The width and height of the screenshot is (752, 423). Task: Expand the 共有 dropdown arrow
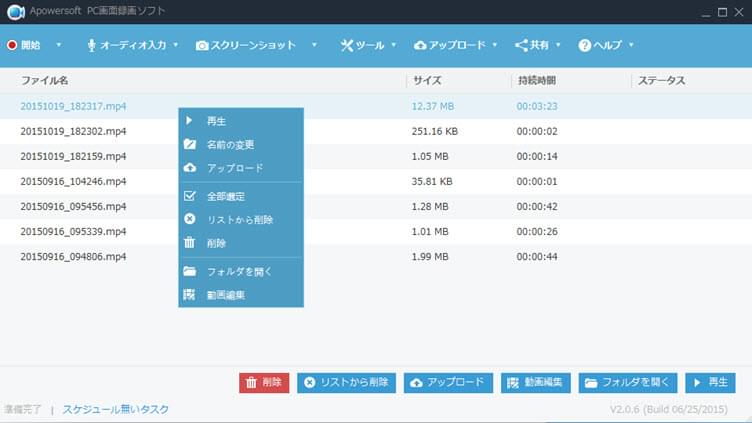(x=558, y=45)
